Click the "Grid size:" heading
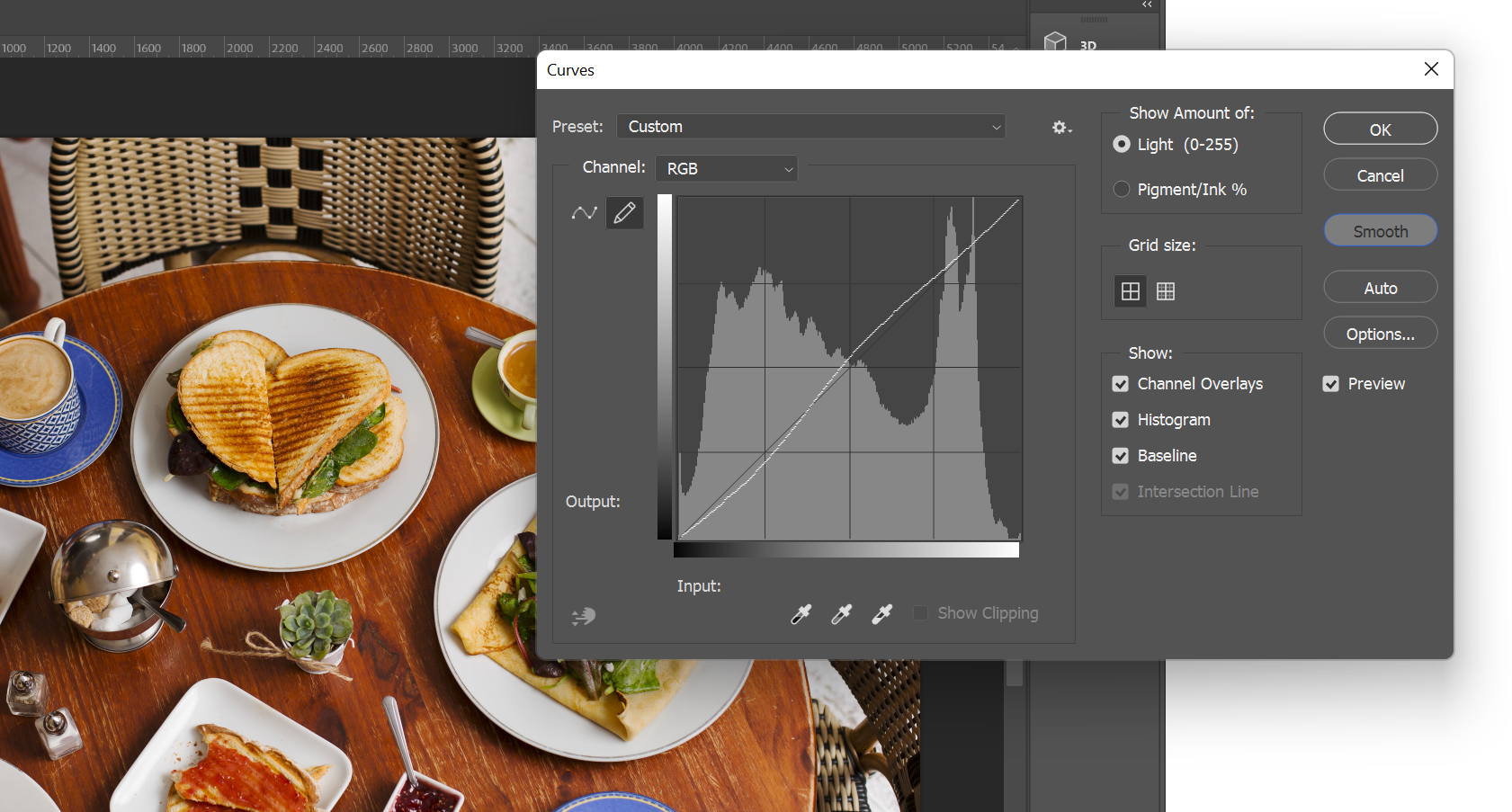The width and height of the screenshot is (1512, 812). click(x=1162, y=245)
